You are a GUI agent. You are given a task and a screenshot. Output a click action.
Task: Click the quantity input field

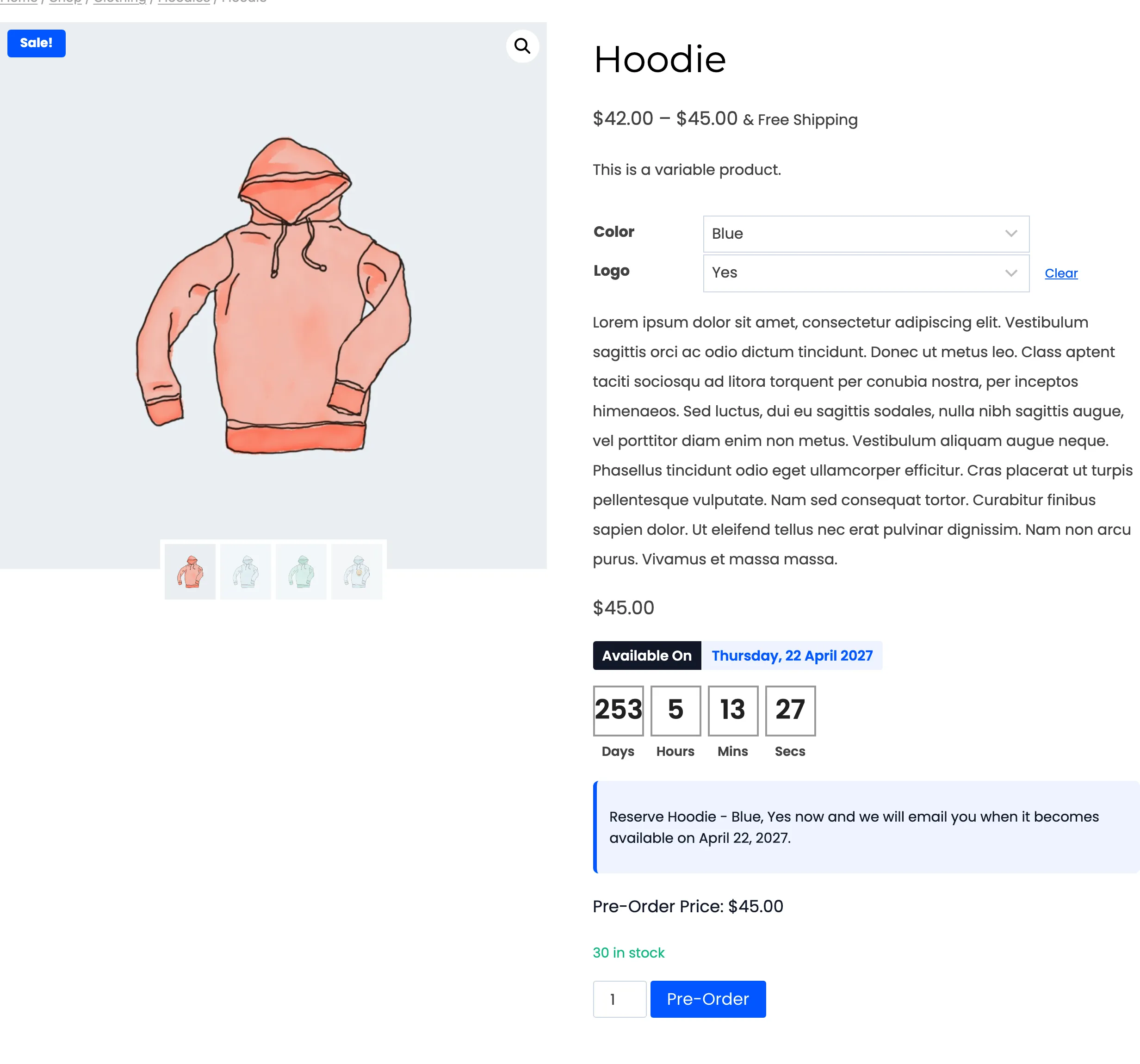click(620, 999)
